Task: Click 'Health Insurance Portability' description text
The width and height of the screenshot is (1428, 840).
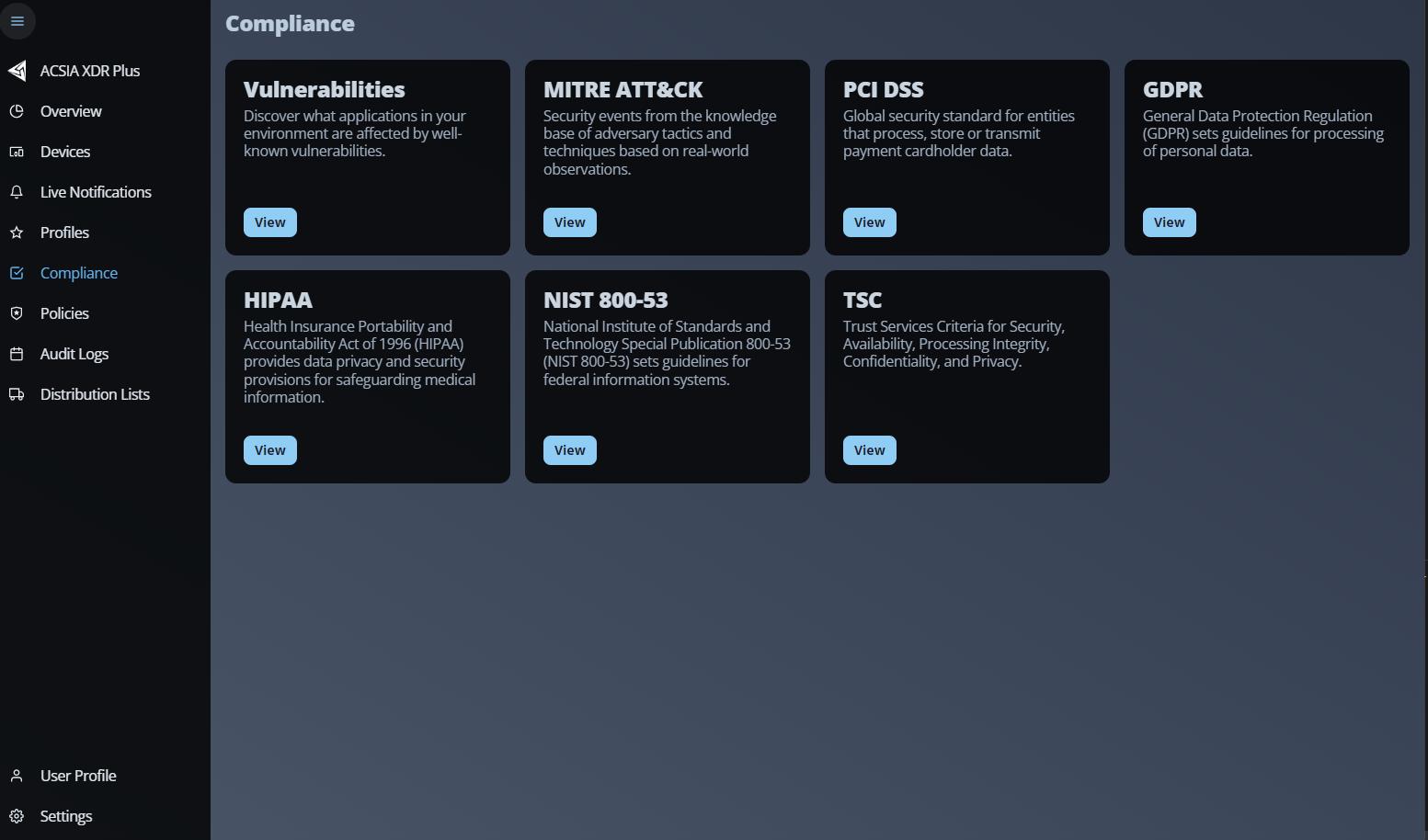Action: point(360,361)
